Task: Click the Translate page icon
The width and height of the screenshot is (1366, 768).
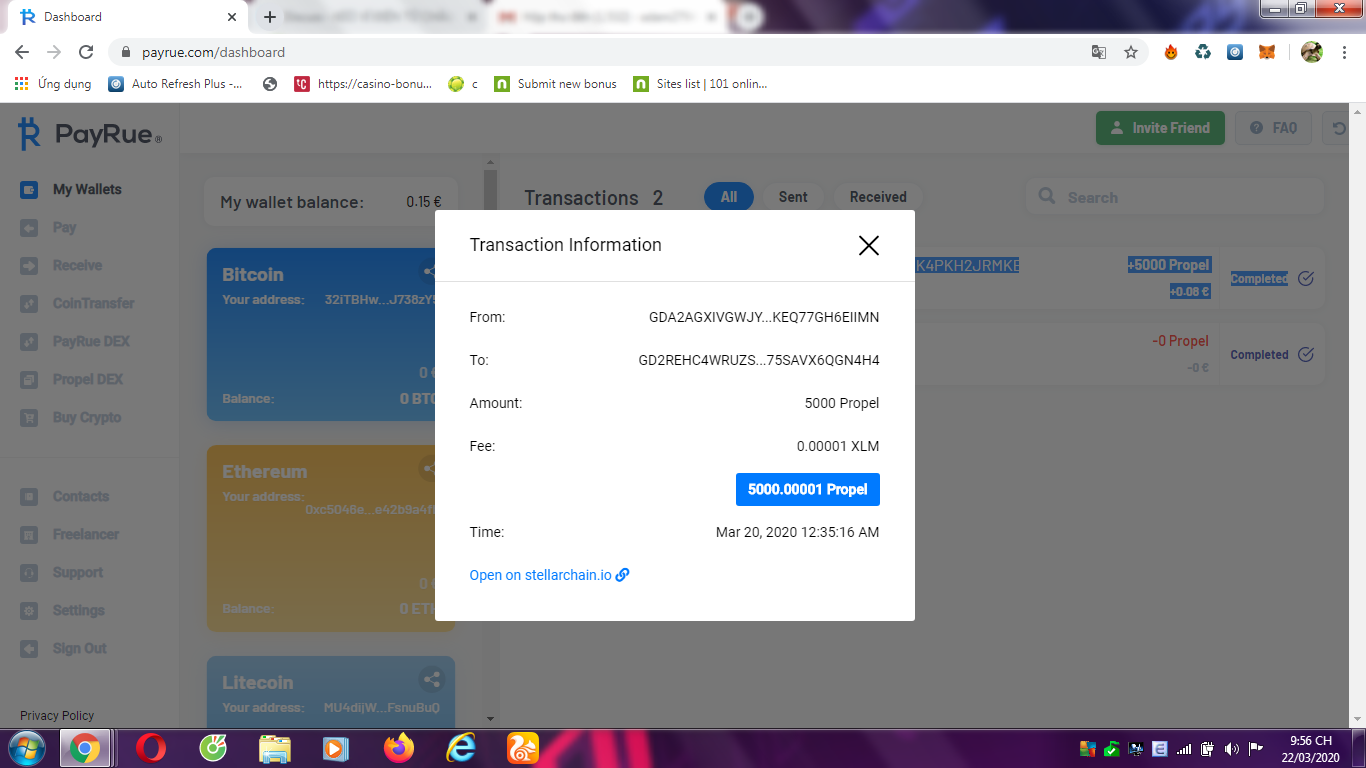Action: point(1099,52)
